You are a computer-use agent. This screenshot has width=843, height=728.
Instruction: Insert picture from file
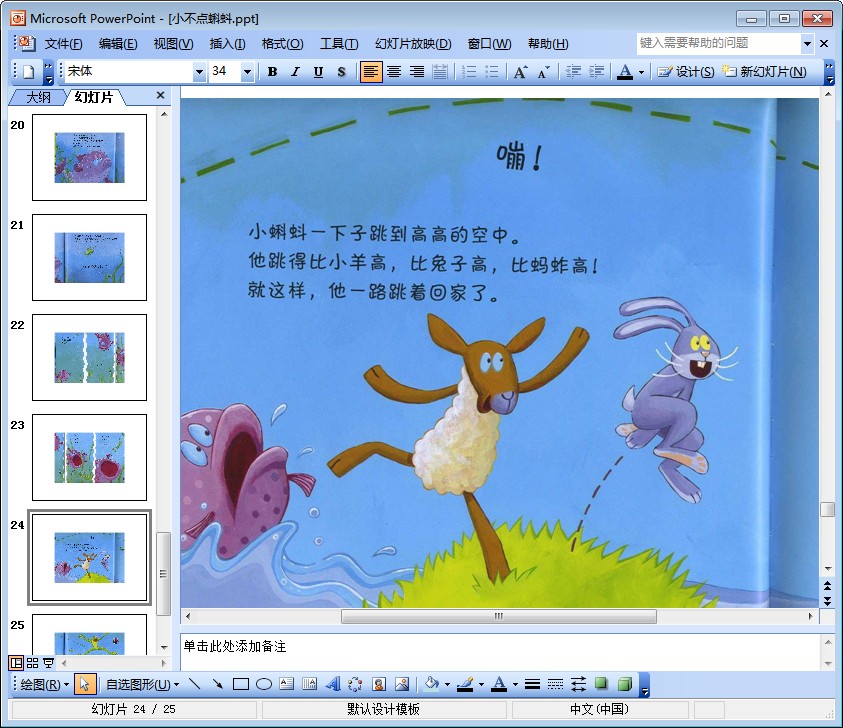(402, 684)
